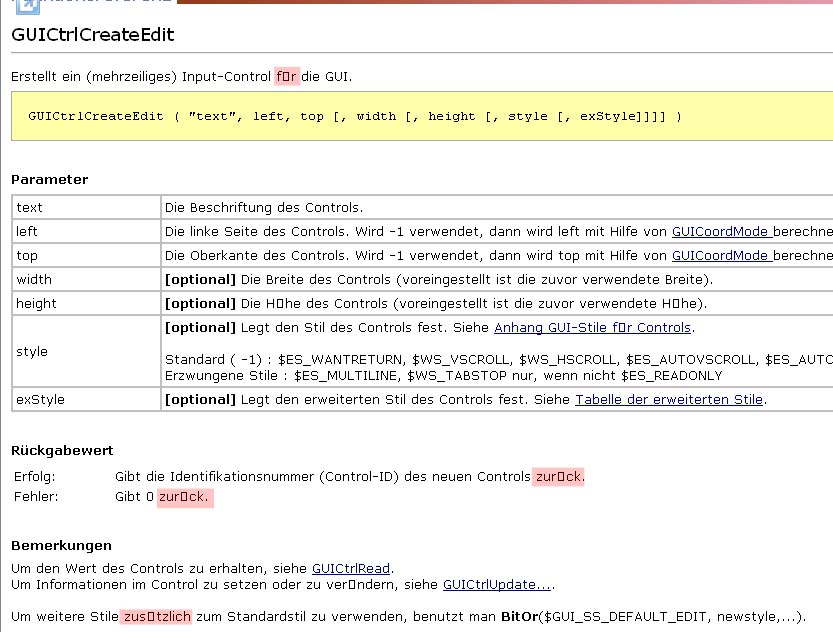Follow the GUICtrlUpdate... link

497,585
